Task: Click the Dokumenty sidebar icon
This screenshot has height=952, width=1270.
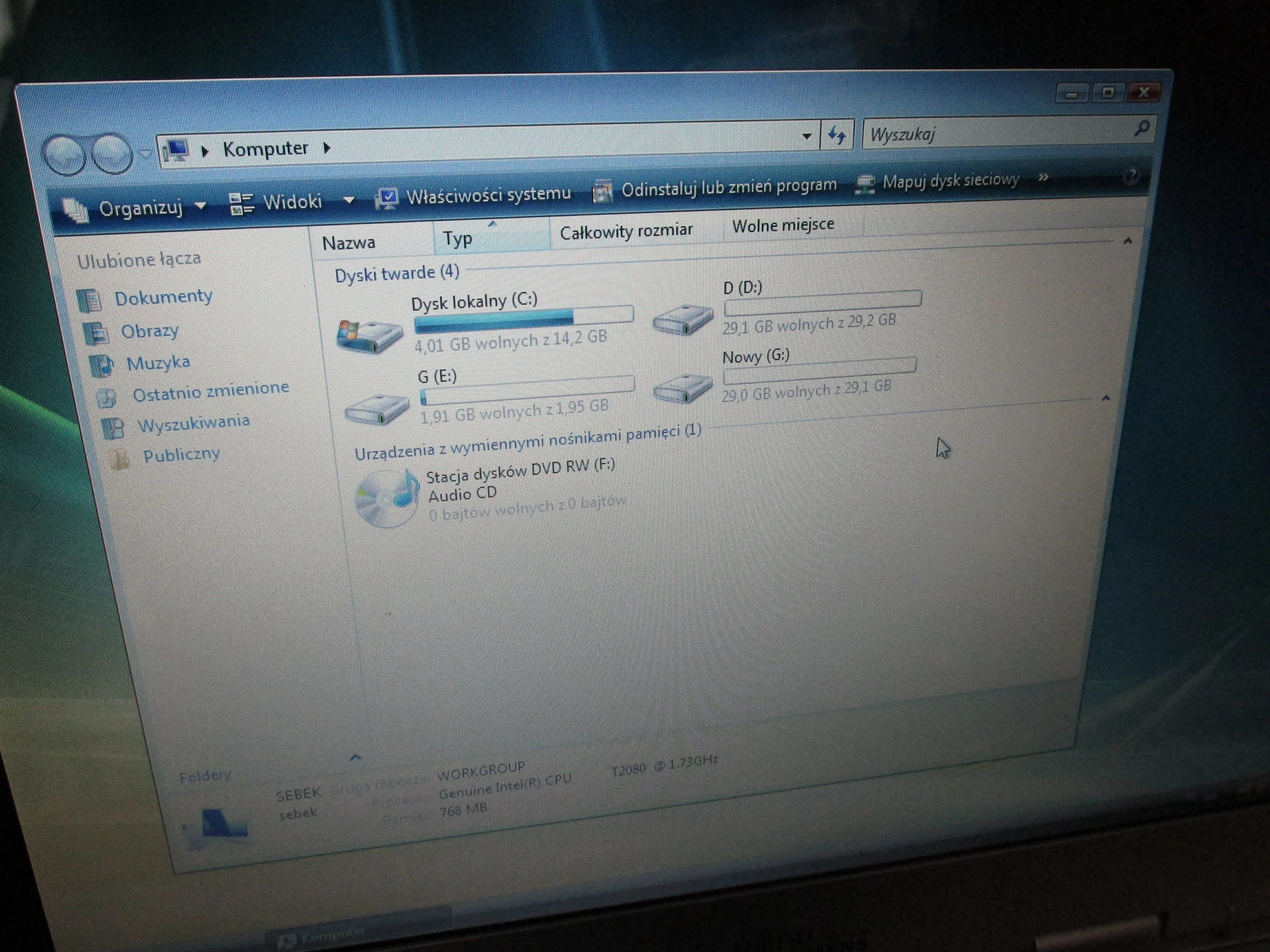Action: pyautogui.click(x=89, y=300)
